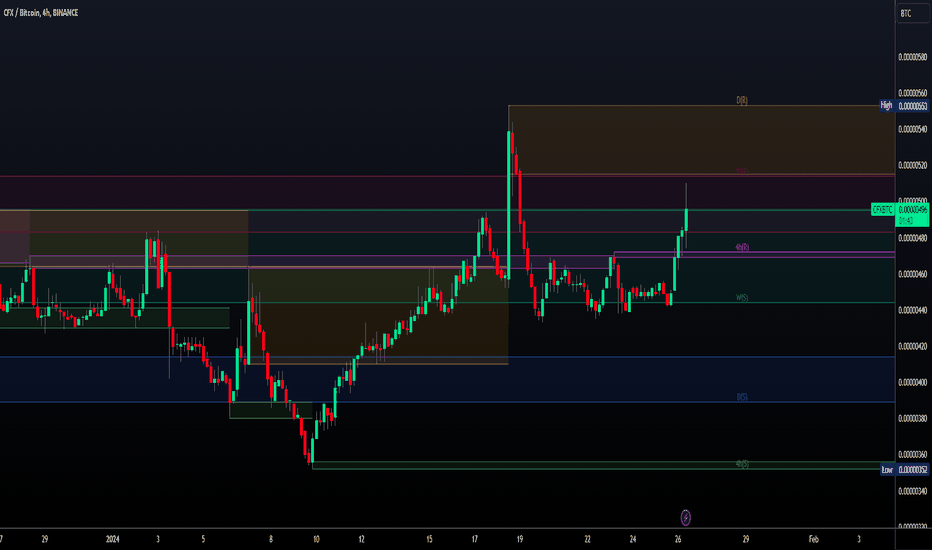Click the green CFXBTC current price tag
Image resolution: width=932 pixels, height=550 pixels.
point(883,210)
